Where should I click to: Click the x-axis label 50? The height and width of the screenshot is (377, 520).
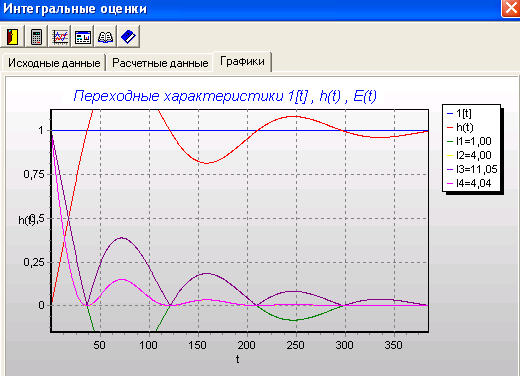[99, 345]
